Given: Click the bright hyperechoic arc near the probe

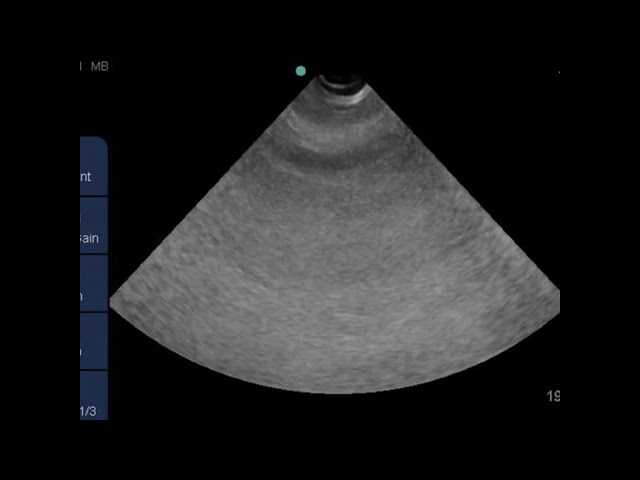Looking at the screenshot, I should [341, 133].
